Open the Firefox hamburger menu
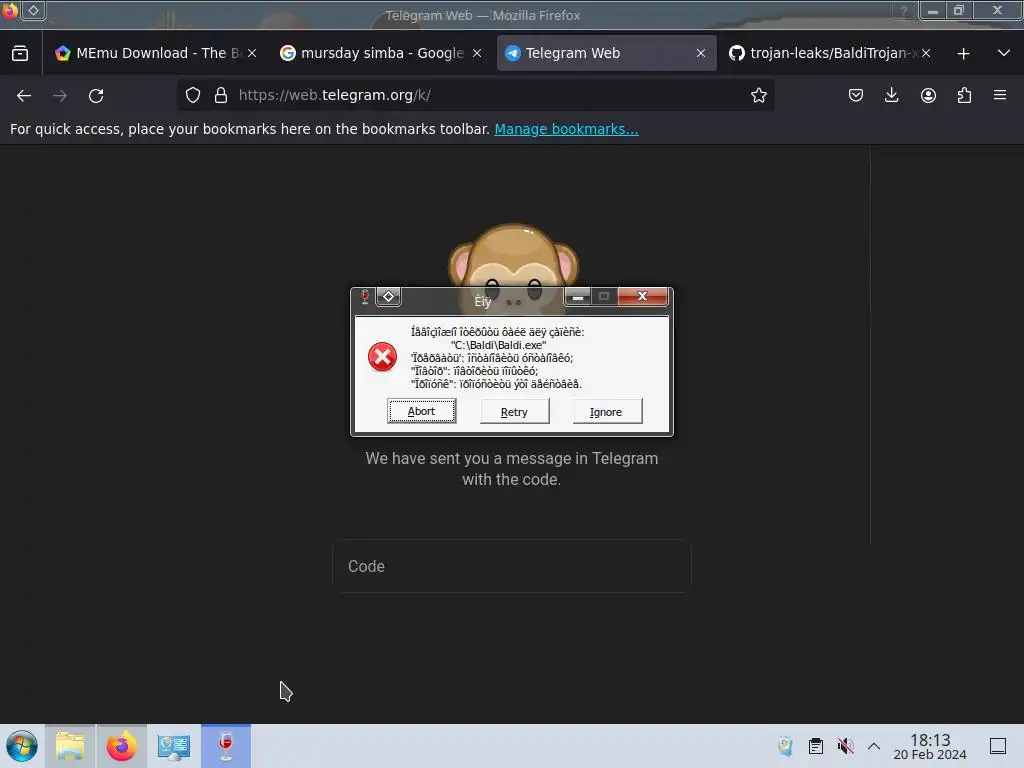 click(1000, 95)
